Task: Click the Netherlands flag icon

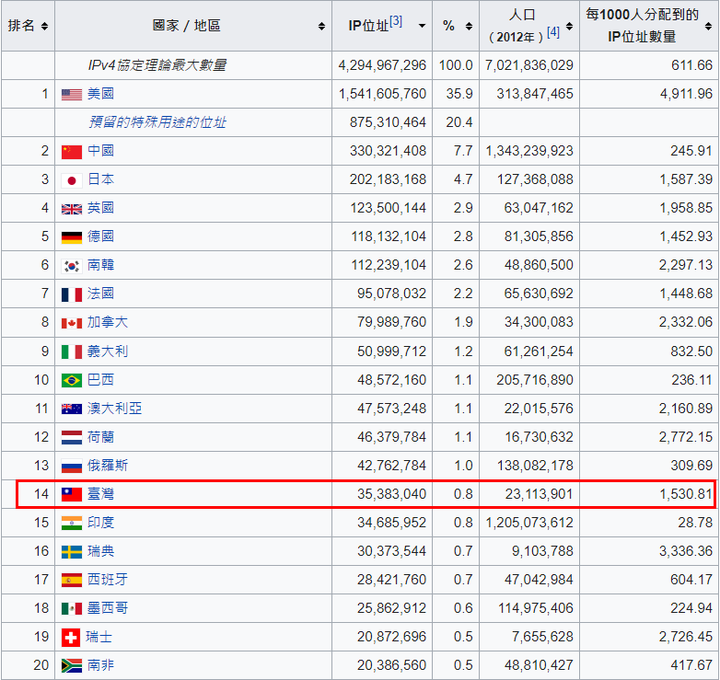Action: tap(72, 438)
